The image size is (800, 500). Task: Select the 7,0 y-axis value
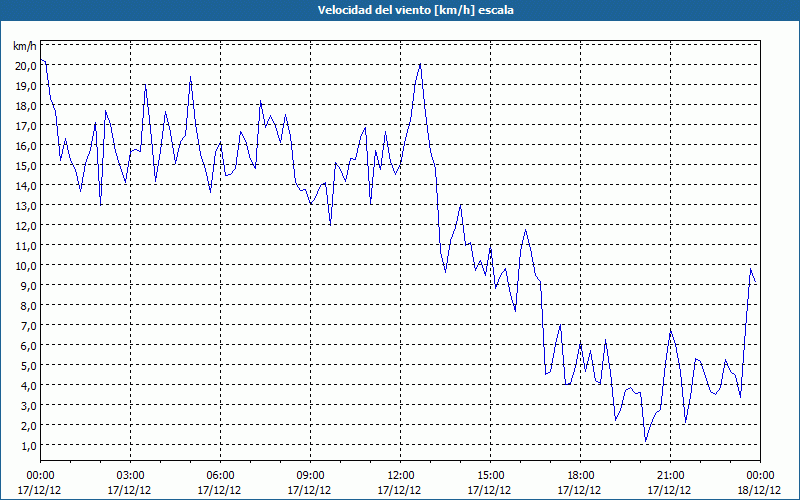coord(28,326)
